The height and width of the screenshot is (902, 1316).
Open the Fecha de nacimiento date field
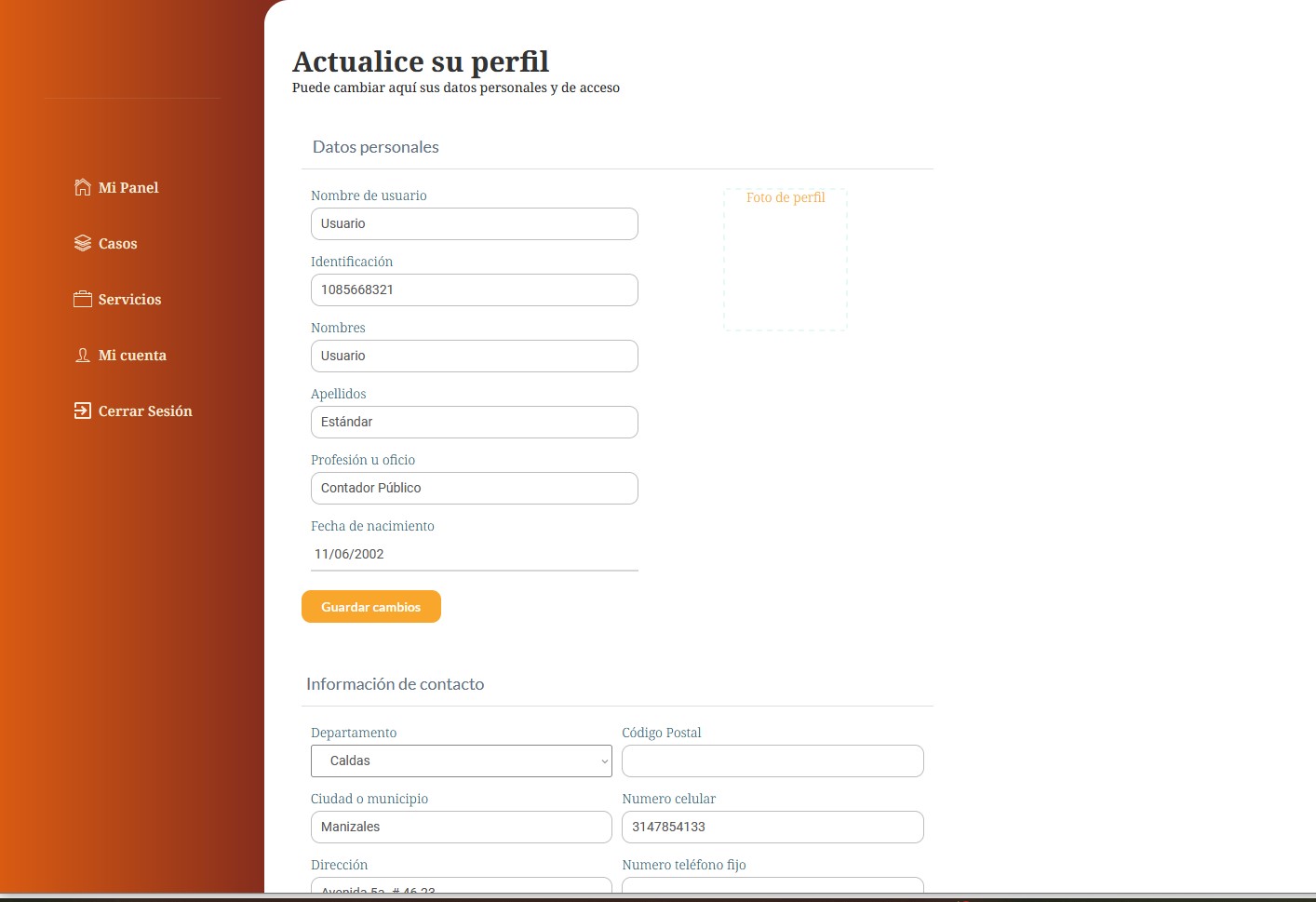tap(474, 554)
